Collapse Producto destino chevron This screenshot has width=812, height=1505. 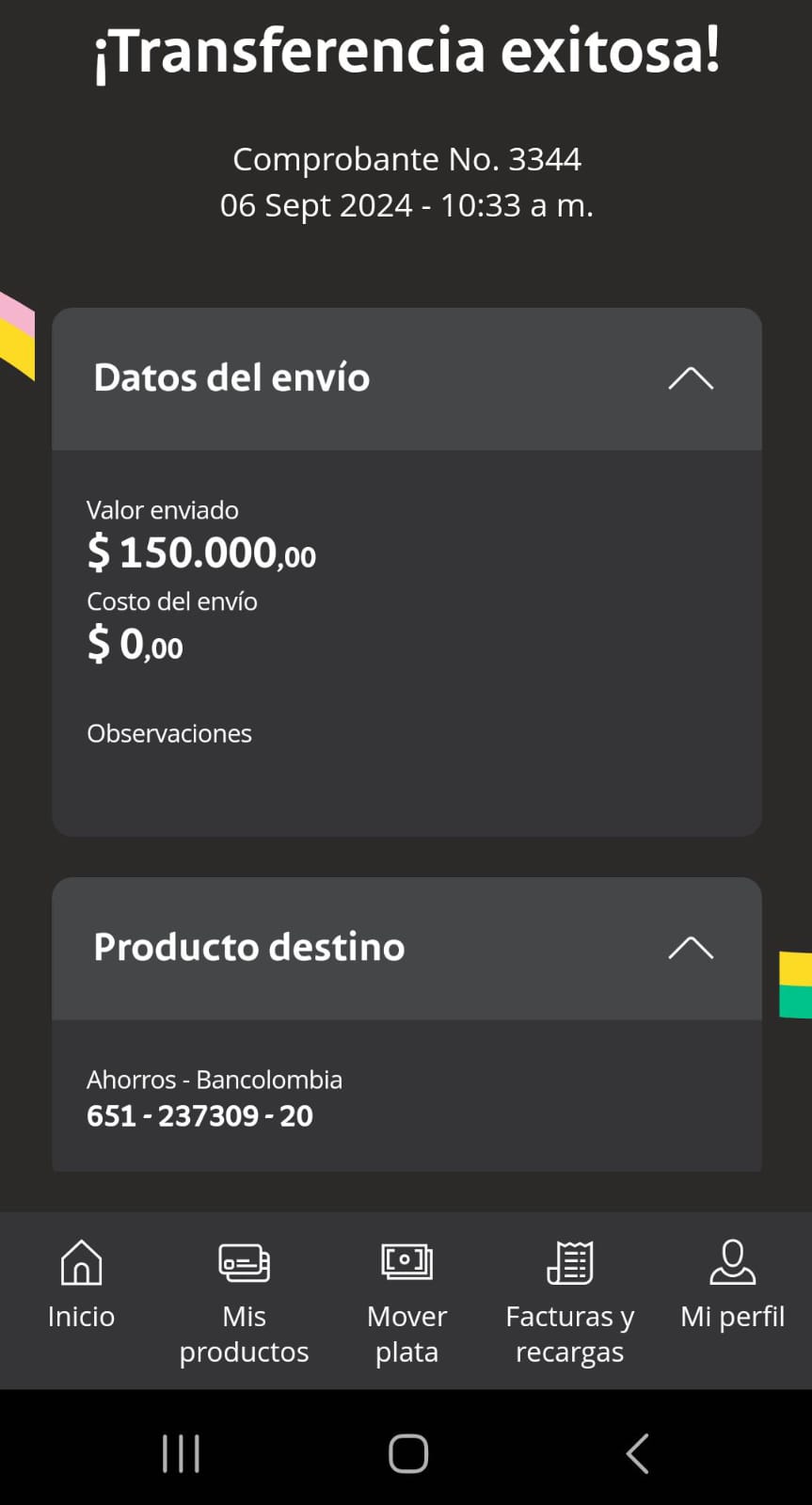point(691,948)
